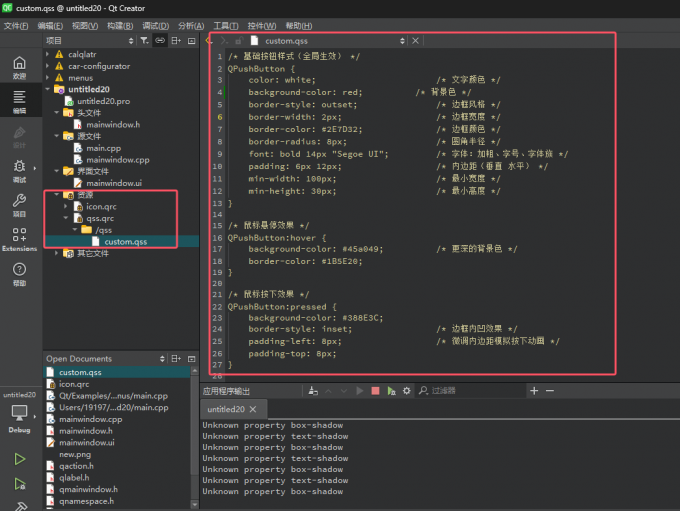Open the Extensions mode in sidebar
This screenshot has height=511, width=680.
[x=19, y=240]
